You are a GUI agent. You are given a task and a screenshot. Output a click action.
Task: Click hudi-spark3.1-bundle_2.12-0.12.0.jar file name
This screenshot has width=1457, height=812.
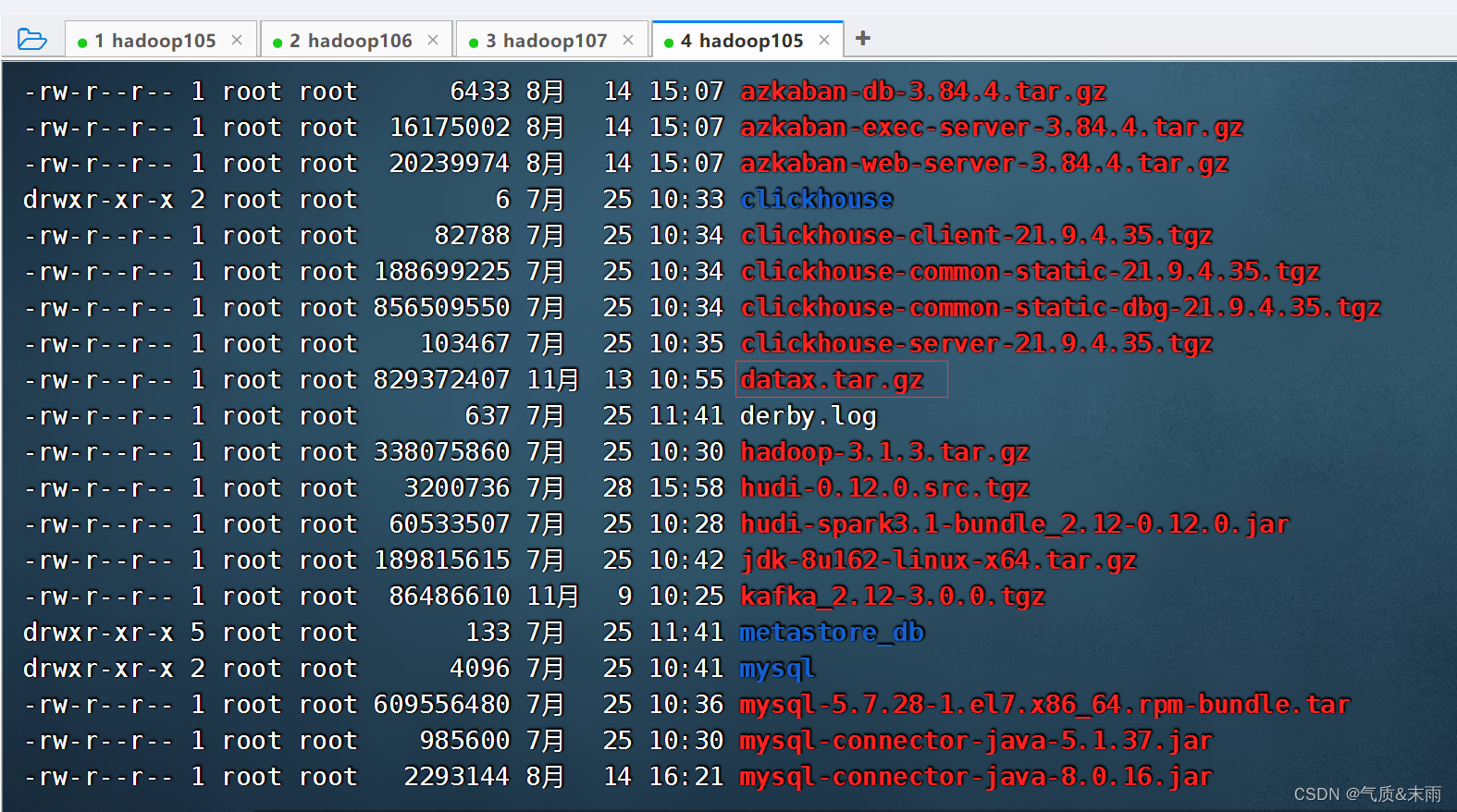pyautogui.click(x=1015, y=524)
